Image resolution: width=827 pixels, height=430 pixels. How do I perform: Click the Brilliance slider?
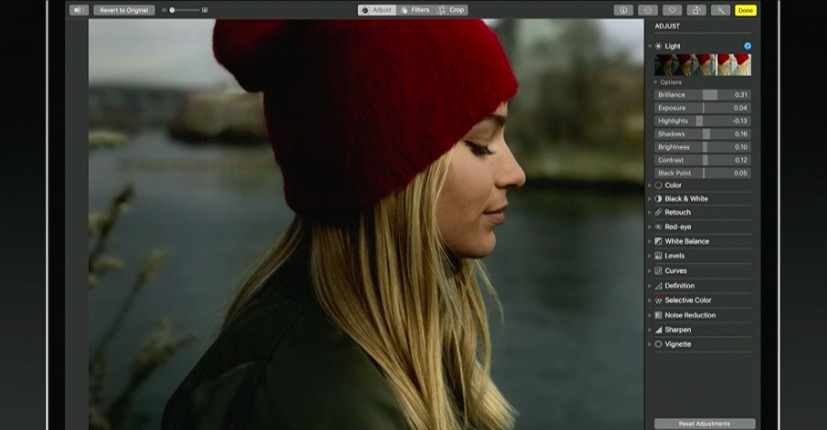coord(702,94)
